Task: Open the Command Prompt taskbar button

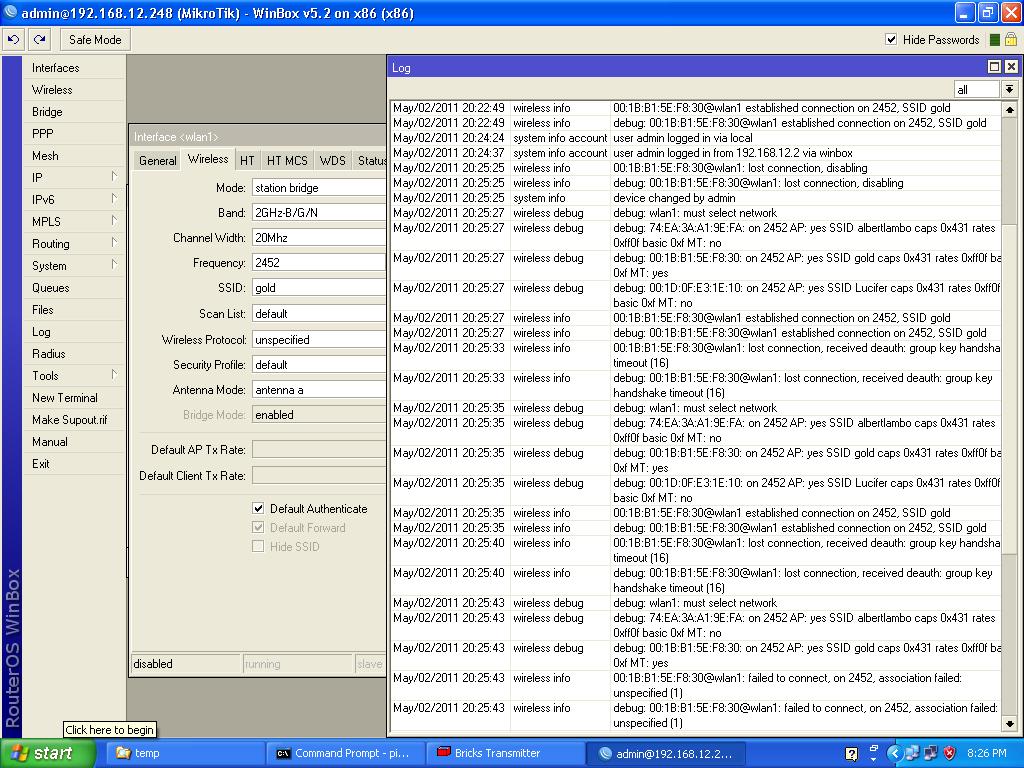Action: click(x=345, y=753)
